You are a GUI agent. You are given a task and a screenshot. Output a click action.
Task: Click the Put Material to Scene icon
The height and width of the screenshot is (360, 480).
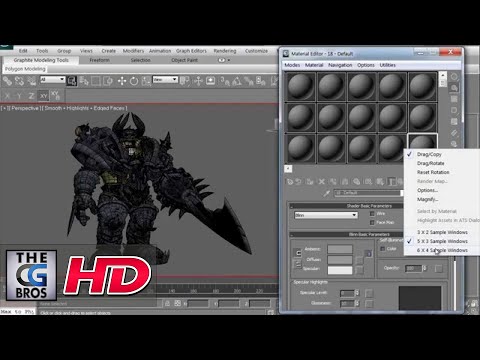pyautogui.click(x=298, y=182)
